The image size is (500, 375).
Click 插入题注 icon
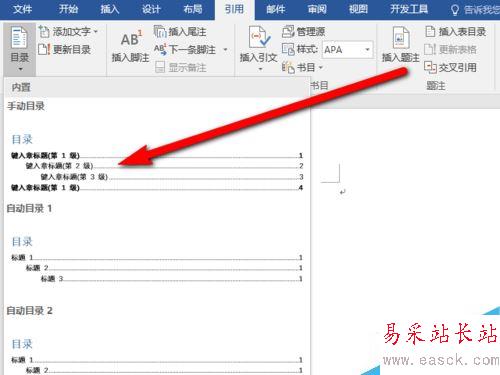401,38
